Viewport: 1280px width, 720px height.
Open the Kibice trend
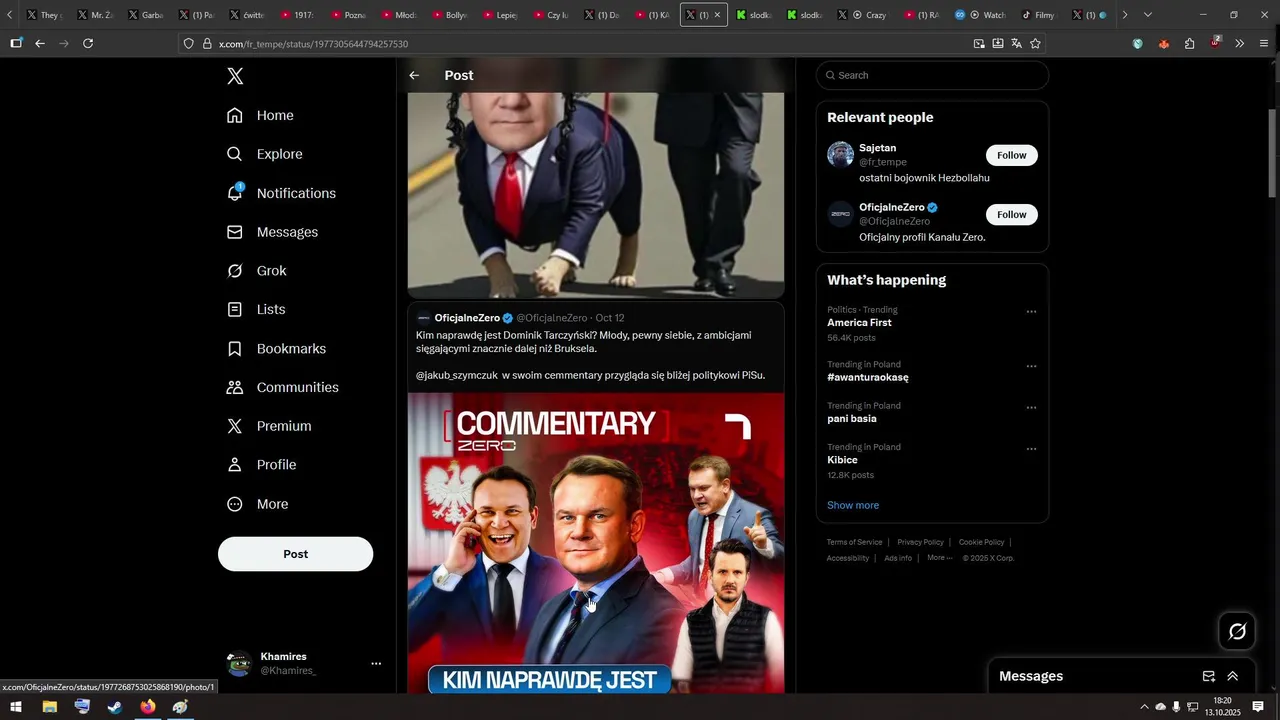pyautogui.click(x=842, y=460)
